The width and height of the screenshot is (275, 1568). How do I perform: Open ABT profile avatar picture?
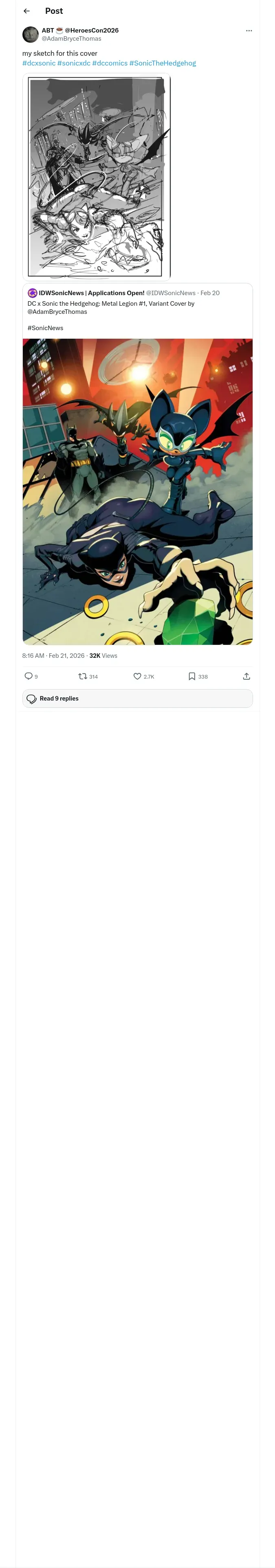pyautogui.click(x=31, y=34)
